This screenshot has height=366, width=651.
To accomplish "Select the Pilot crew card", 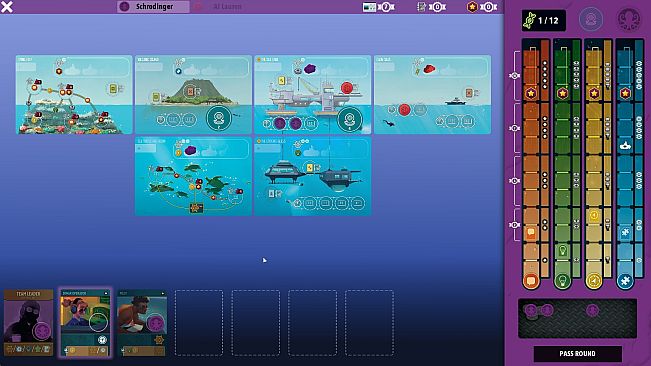I will [142, 322].
